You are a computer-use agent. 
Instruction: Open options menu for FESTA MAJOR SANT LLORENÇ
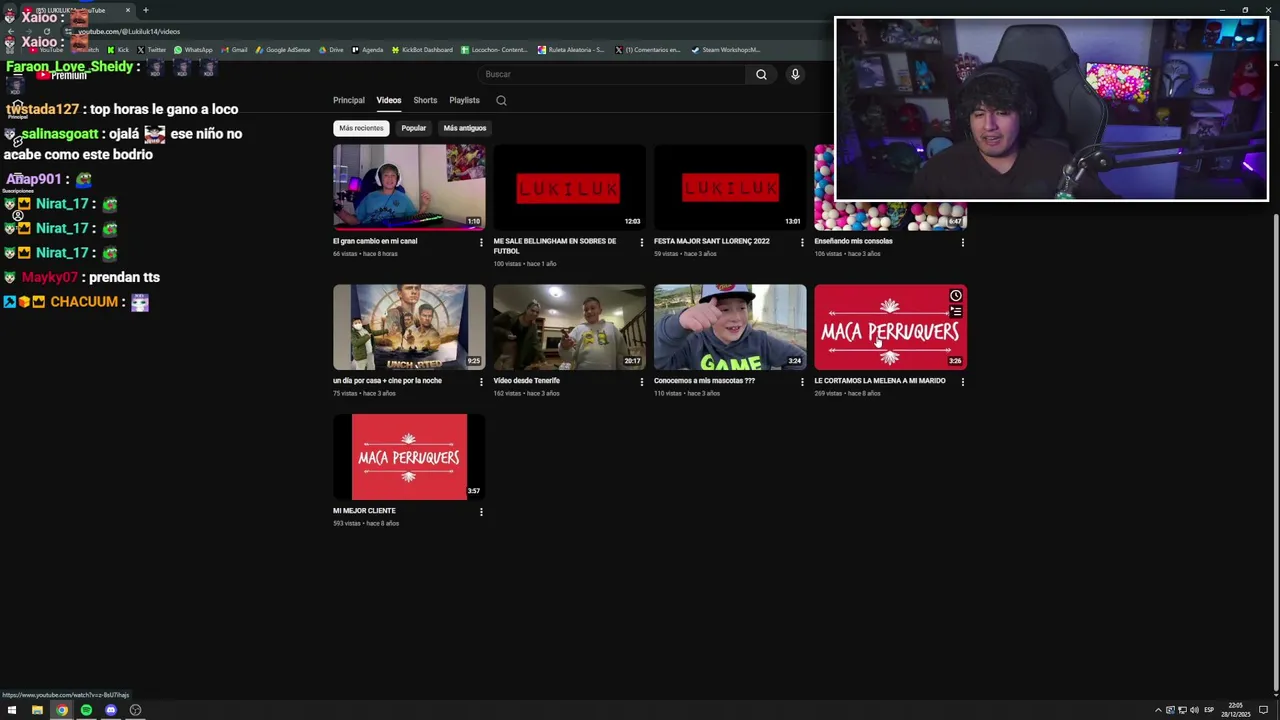point(802,242)
